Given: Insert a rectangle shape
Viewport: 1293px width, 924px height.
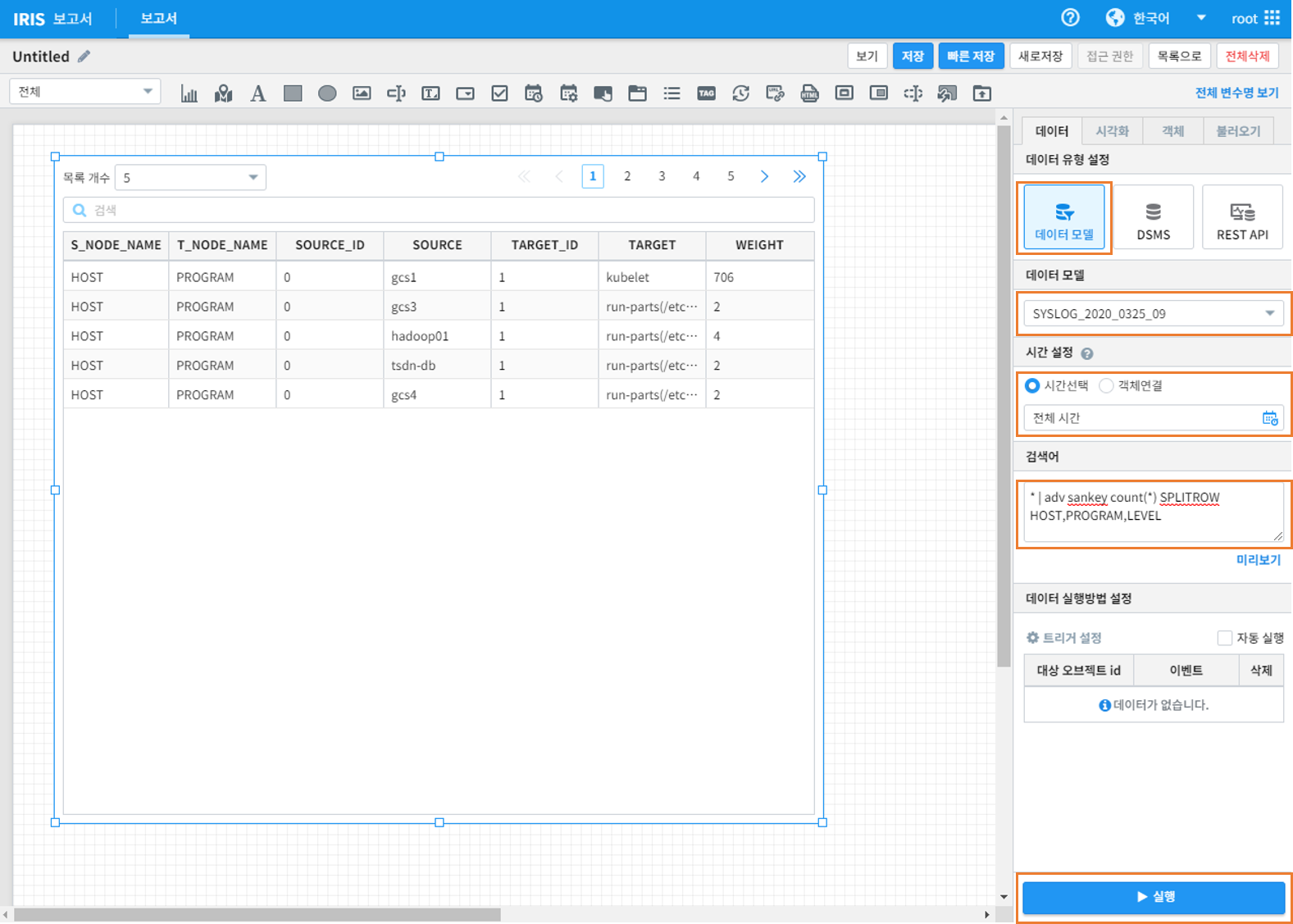Looking at the screenshot, I should (293, 93).
